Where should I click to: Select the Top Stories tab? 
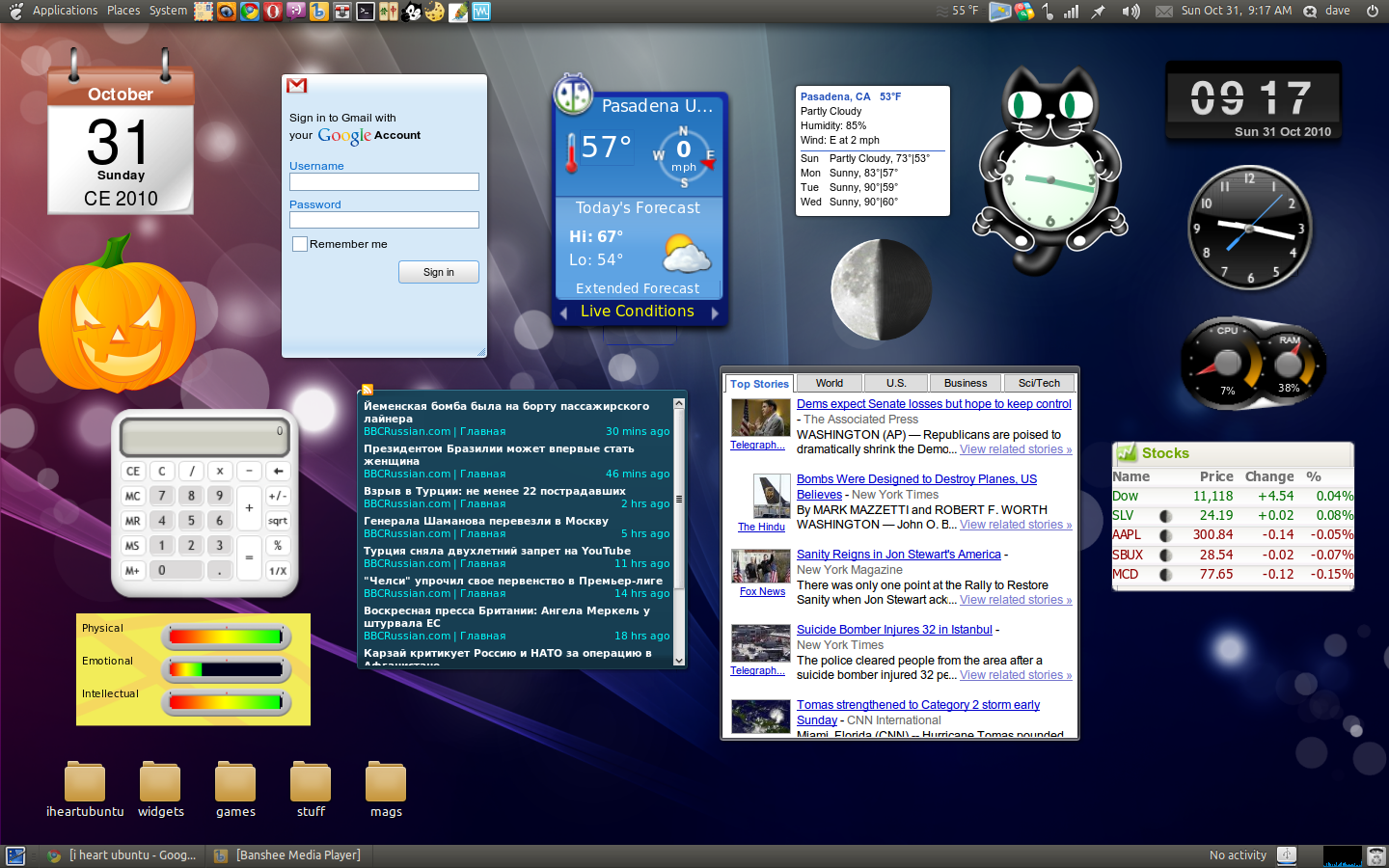[x=759, y=383]
